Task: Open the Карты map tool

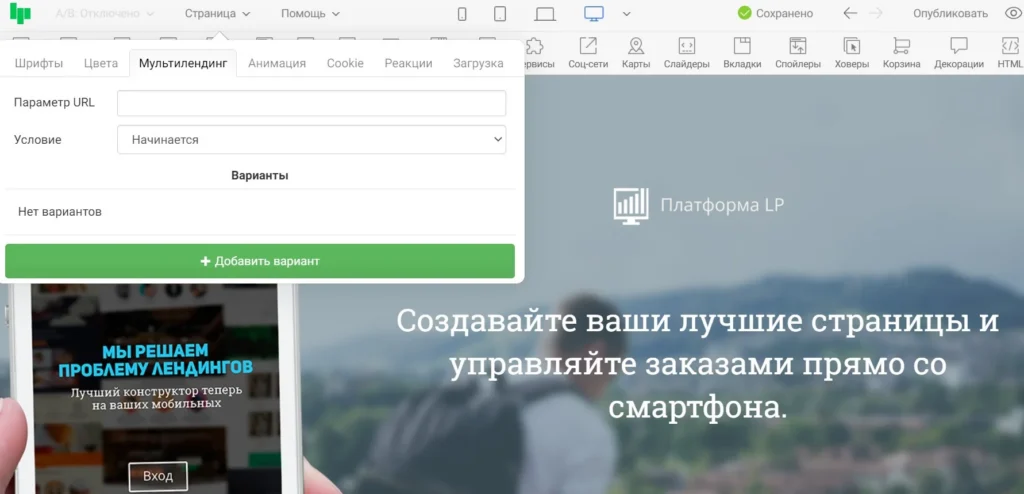Action: click(635, 54)
